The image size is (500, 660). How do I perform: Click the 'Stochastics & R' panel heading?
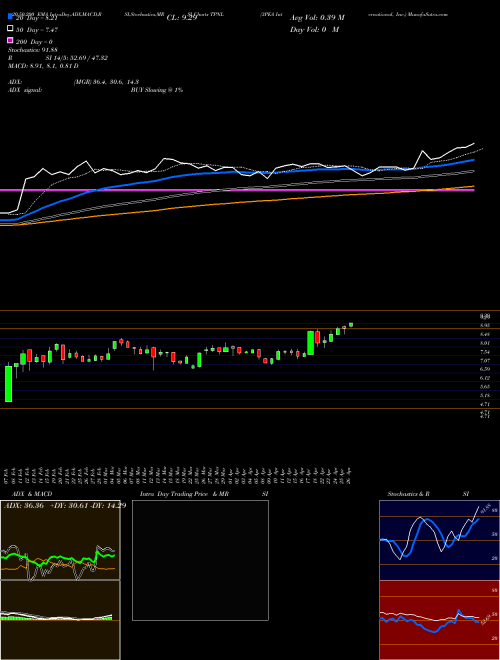[x=408, y=494]
